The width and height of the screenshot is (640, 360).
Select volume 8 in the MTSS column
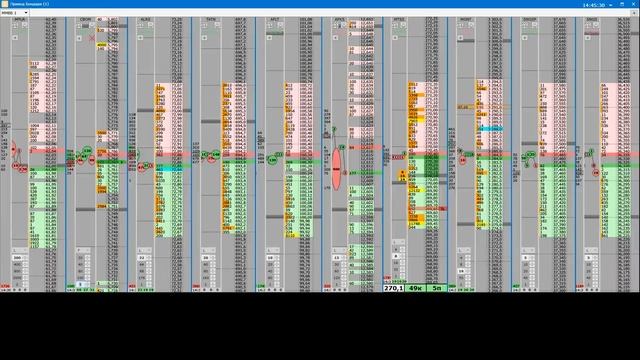(395, 256)
